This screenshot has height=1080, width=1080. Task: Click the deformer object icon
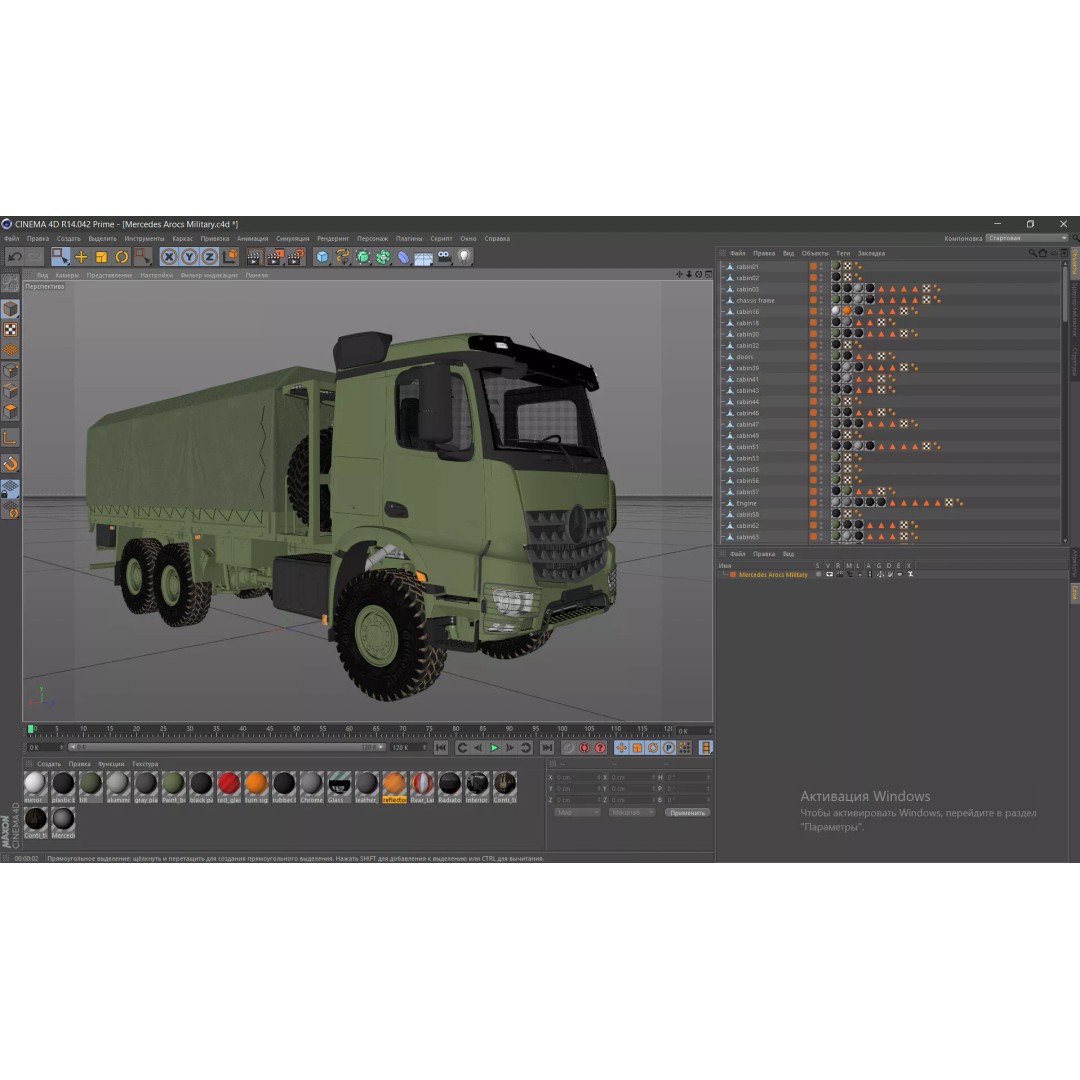pyautogui.click(x=403, y=257)
